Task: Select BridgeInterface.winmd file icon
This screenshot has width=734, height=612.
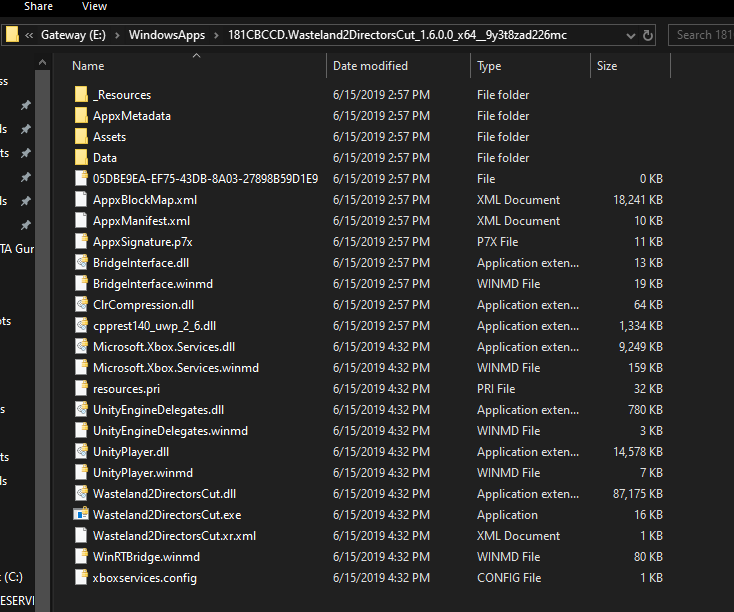Action: point(81,284)
